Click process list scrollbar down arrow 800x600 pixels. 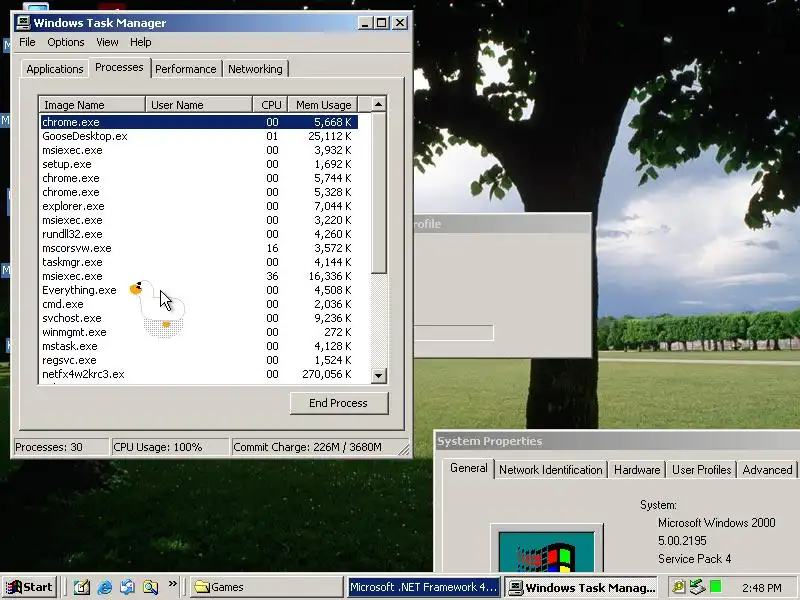378,376
